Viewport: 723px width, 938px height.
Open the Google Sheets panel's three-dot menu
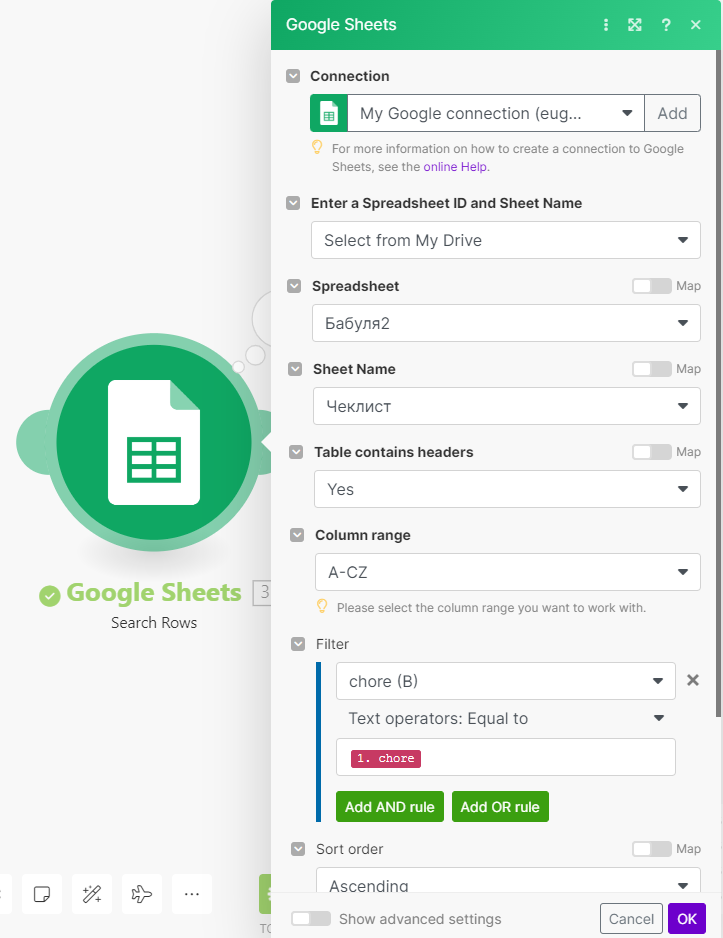tap(606, 25)
